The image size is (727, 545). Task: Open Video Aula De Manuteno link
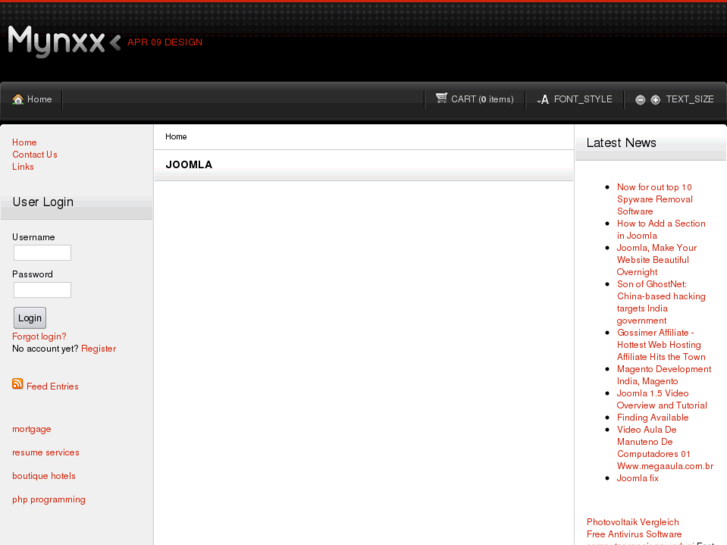click(x=665, y=448)
